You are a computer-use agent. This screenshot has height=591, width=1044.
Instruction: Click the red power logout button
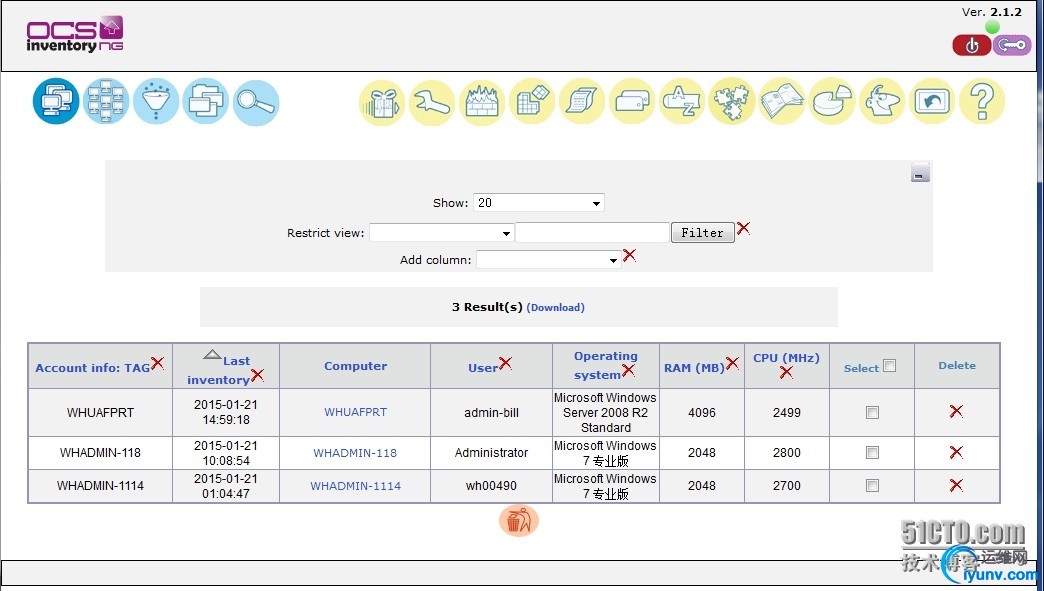click(x=971, y=45)
